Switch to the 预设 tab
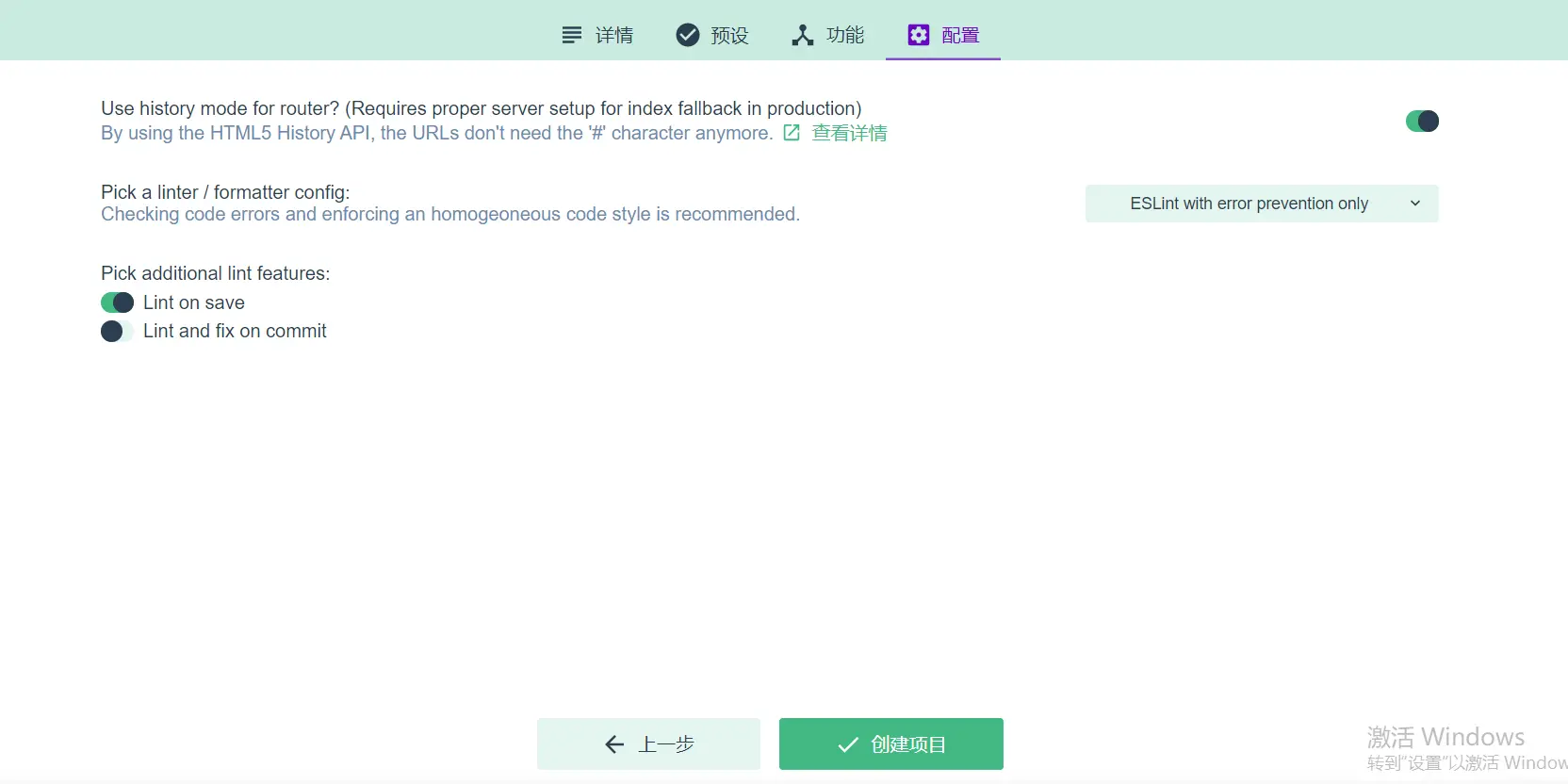 click(712, 35)
